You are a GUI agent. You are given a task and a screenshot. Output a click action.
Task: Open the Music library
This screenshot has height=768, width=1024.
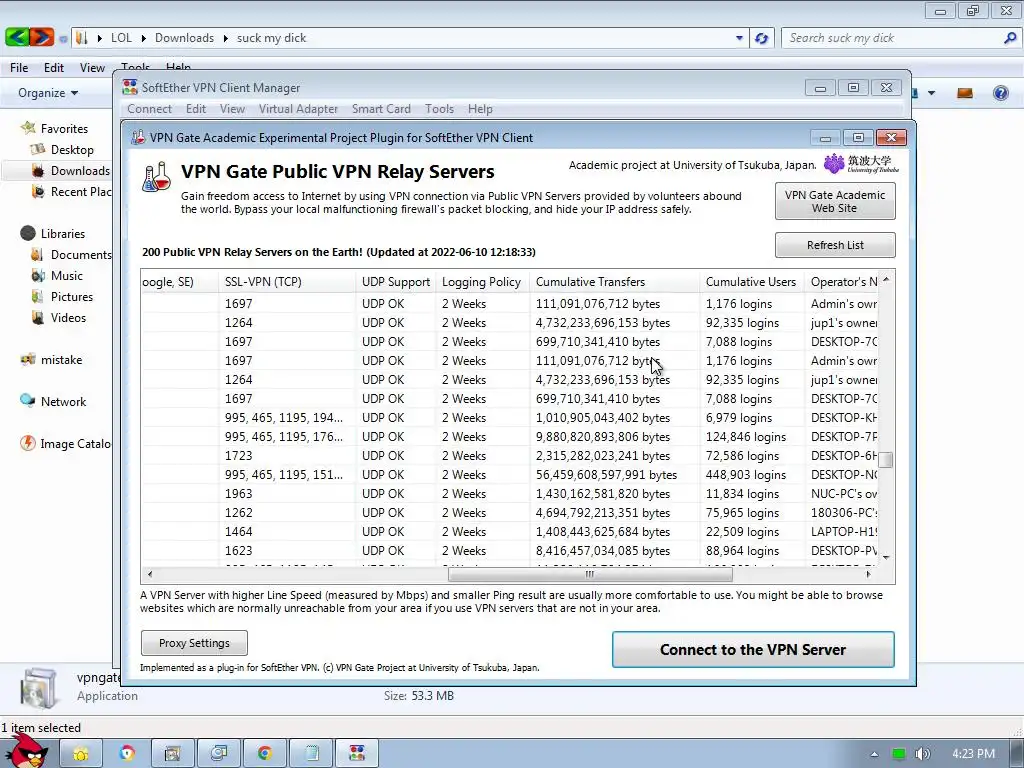point(57,276)
